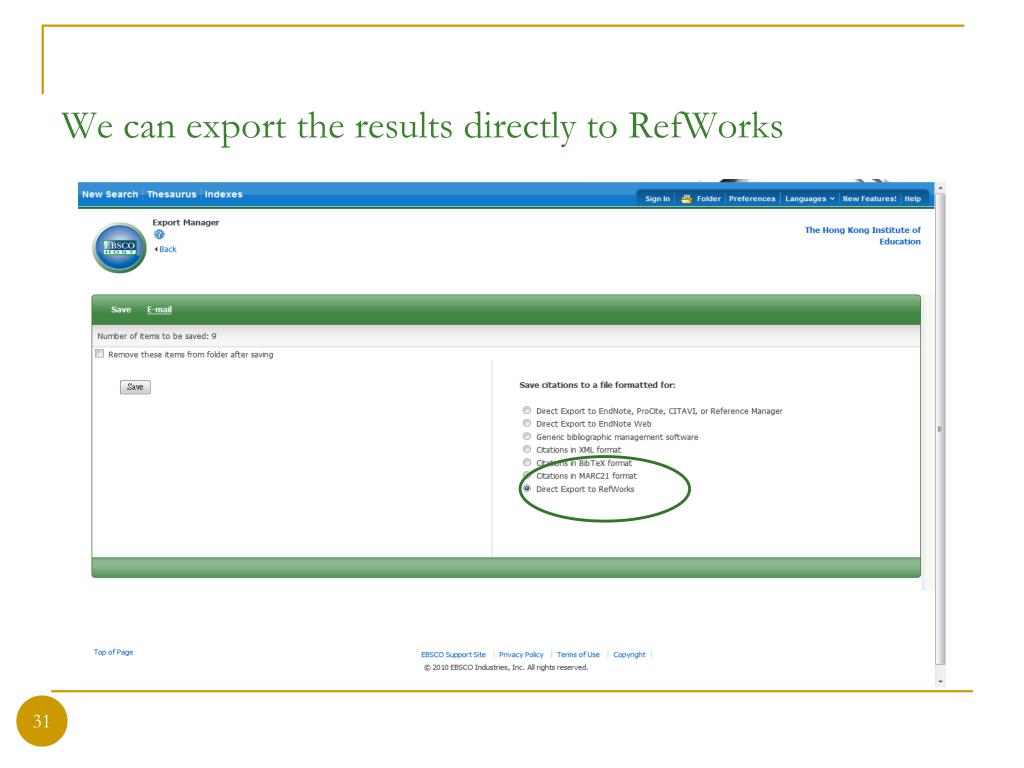Screen dimensions: 1024x768
Task: Select Citations in MARC21 format
Action: [x=526, y=476]
